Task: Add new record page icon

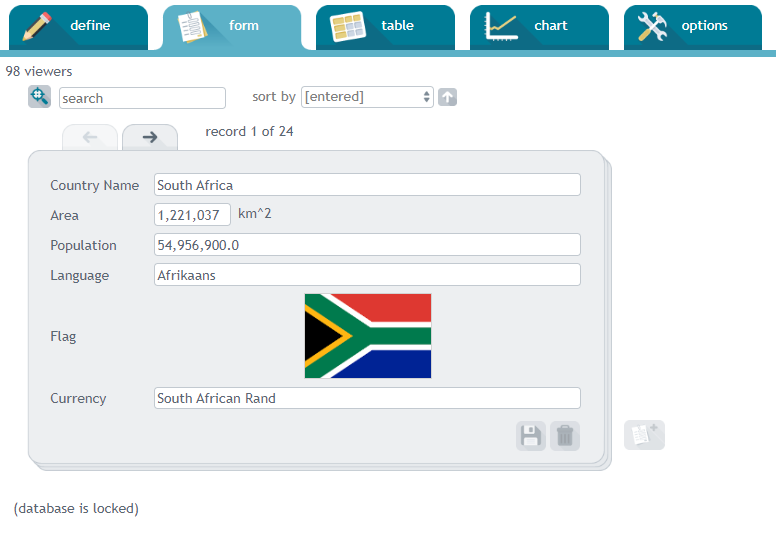Action: pos(644,435)
